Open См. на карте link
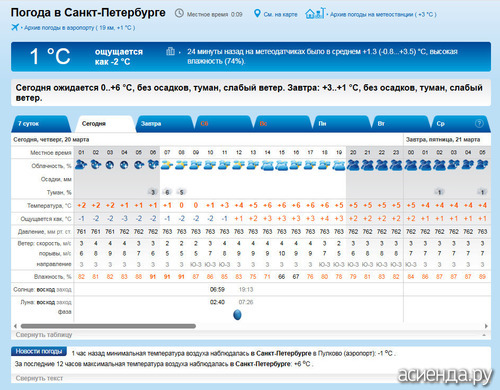 coord(280,14)
